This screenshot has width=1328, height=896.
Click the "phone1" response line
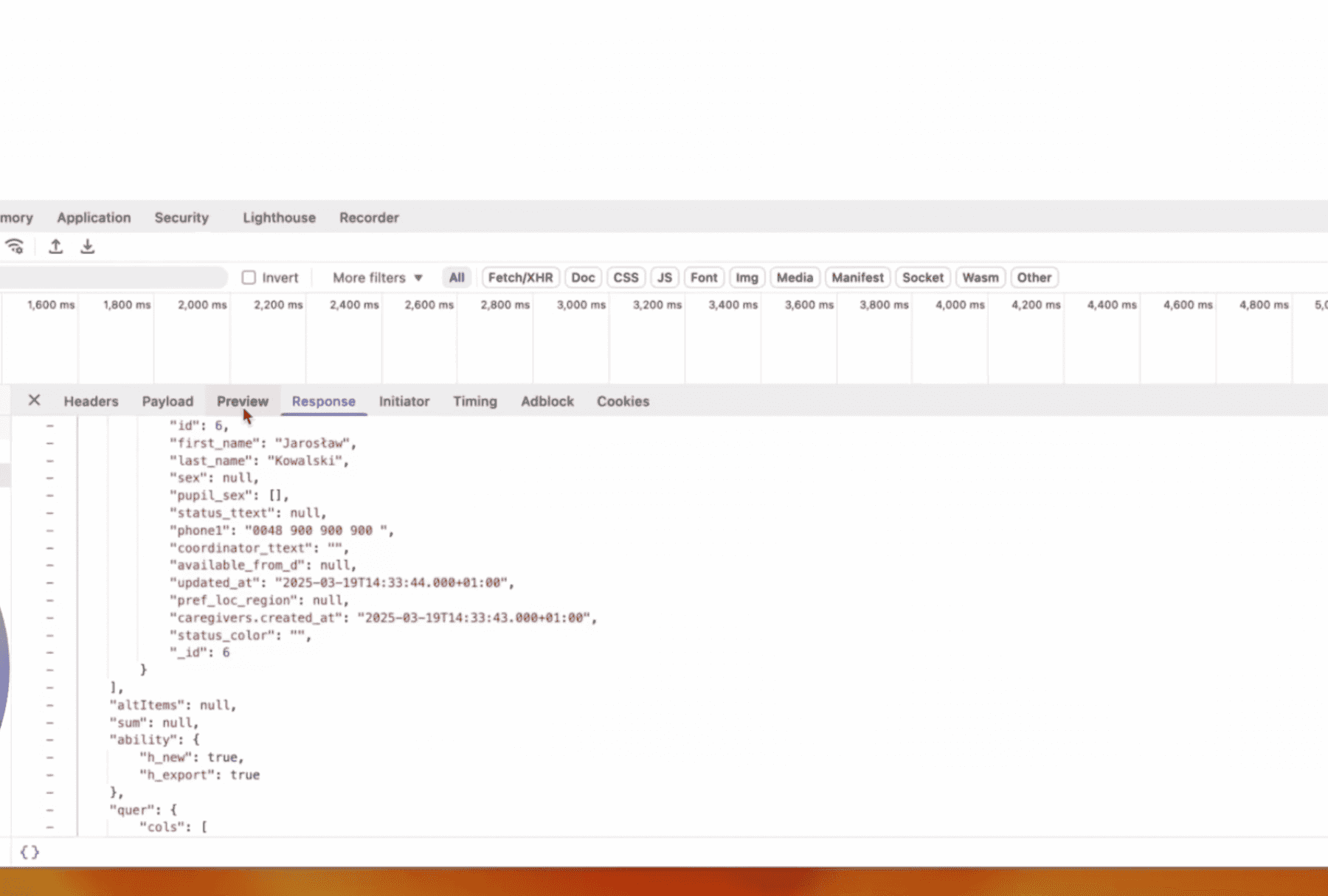click(x=282, y=530)
